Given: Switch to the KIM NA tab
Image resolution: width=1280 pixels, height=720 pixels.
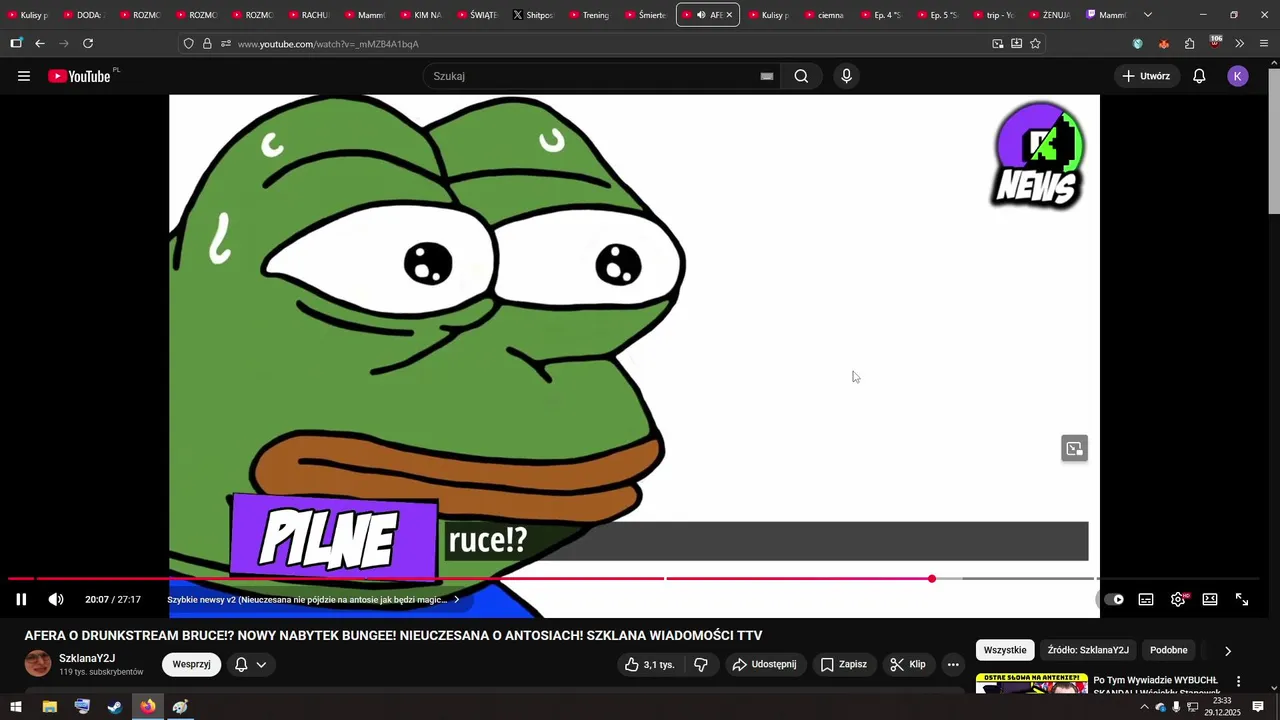Looking at the screenshot, I should (x=421, y=15).
